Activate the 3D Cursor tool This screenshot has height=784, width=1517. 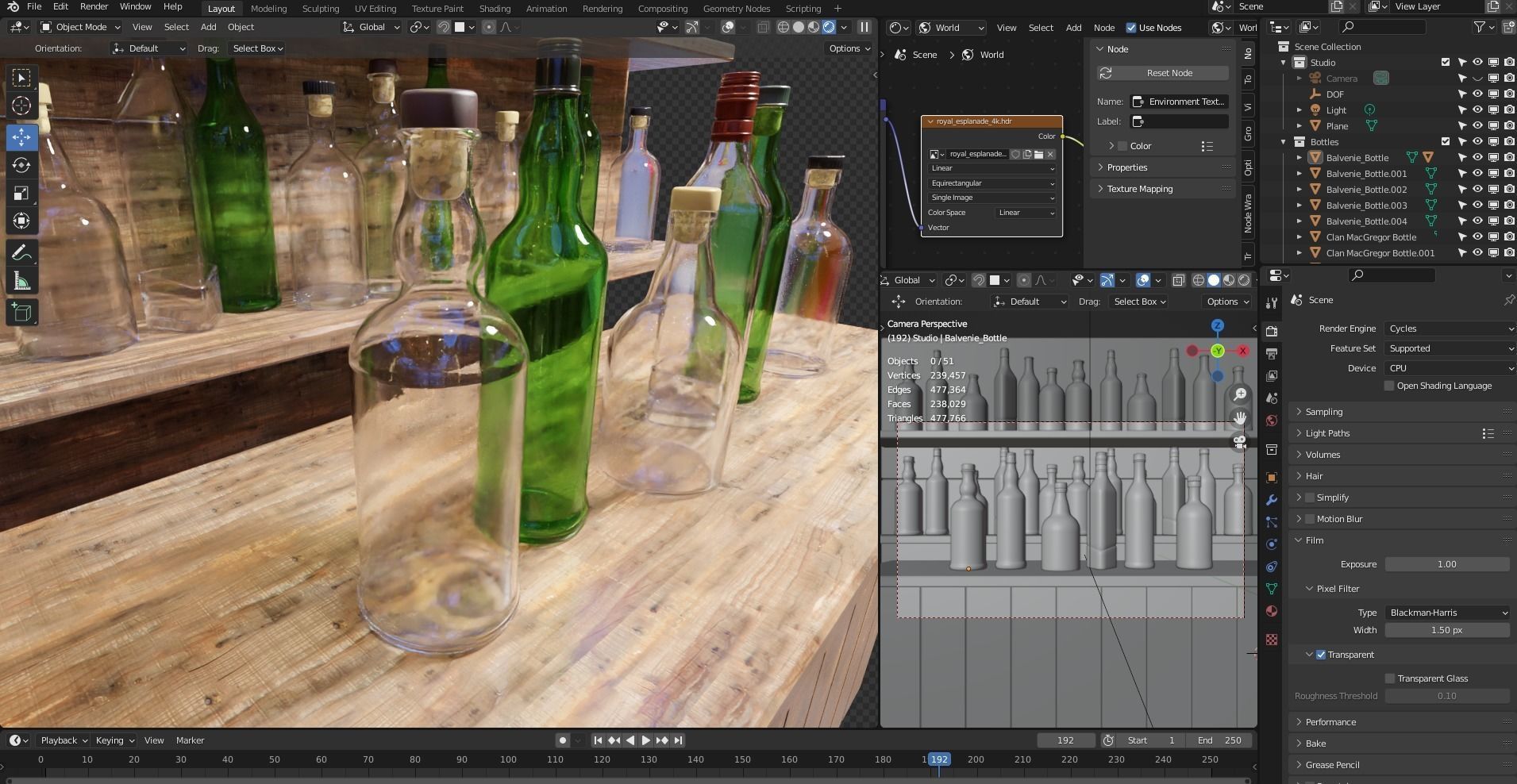coord(22,106)
